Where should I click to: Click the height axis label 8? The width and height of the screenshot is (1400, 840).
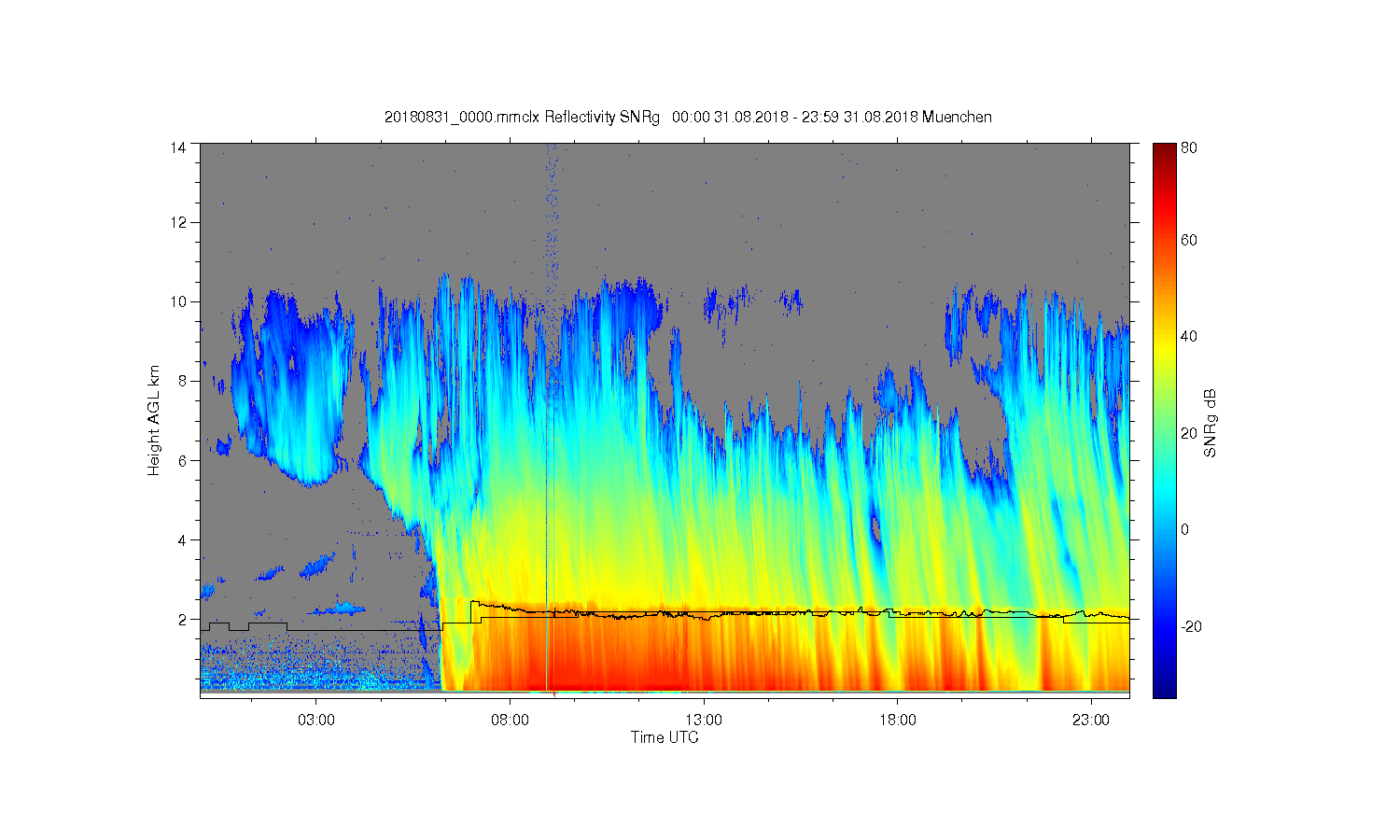coord(182,381)
